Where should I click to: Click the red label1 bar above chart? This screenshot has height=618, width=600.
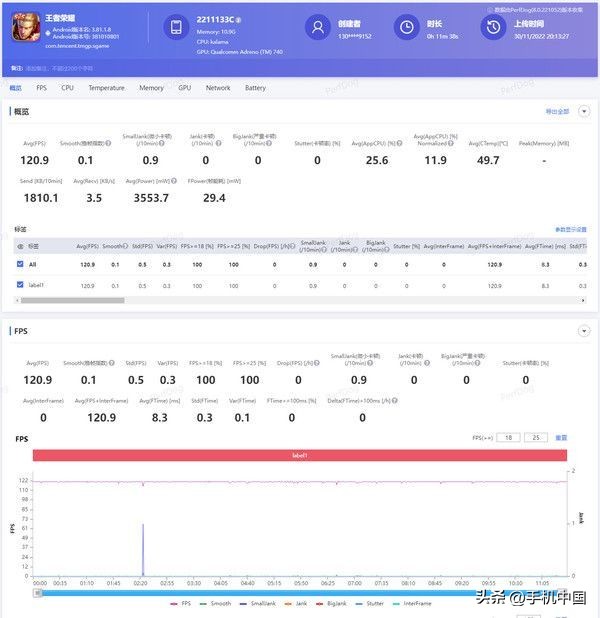(x=299, y=455)
